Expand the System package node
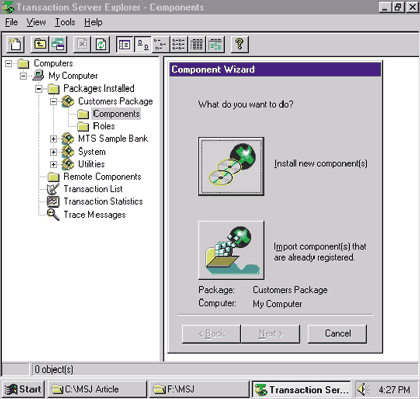 pos(53,152)
